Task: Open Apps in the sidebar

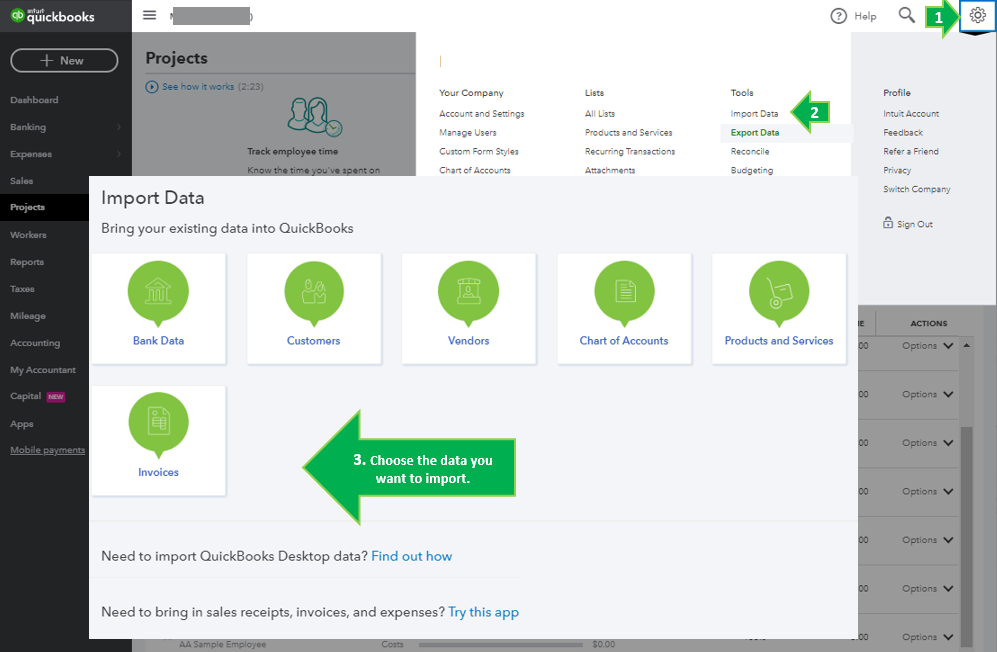Action: (22, 424)
